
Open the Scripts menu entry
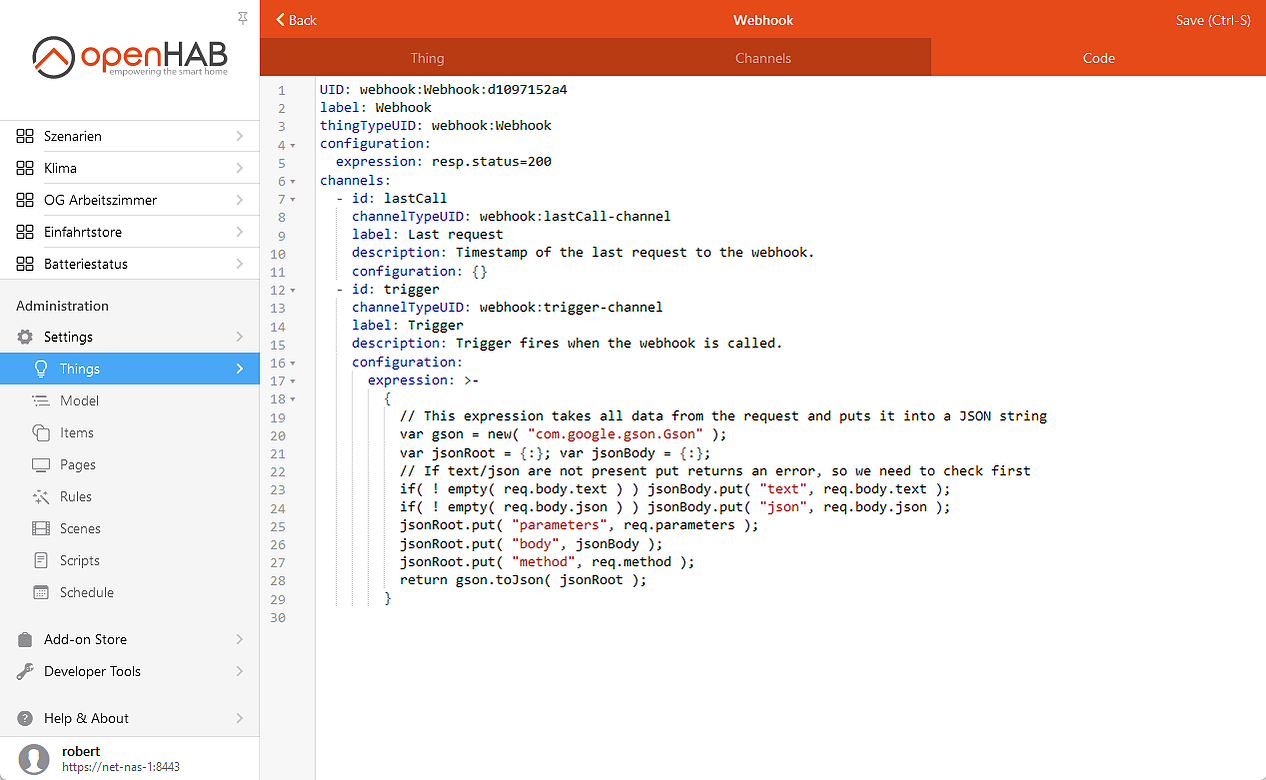[130, 561]
